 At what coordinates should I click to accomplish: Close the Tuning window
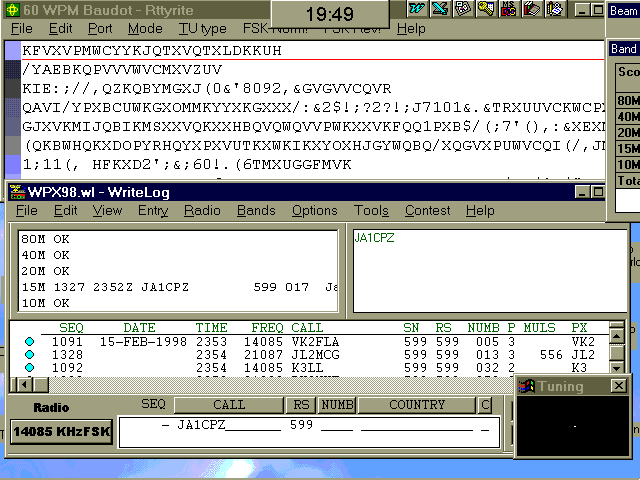pos(619,386)
